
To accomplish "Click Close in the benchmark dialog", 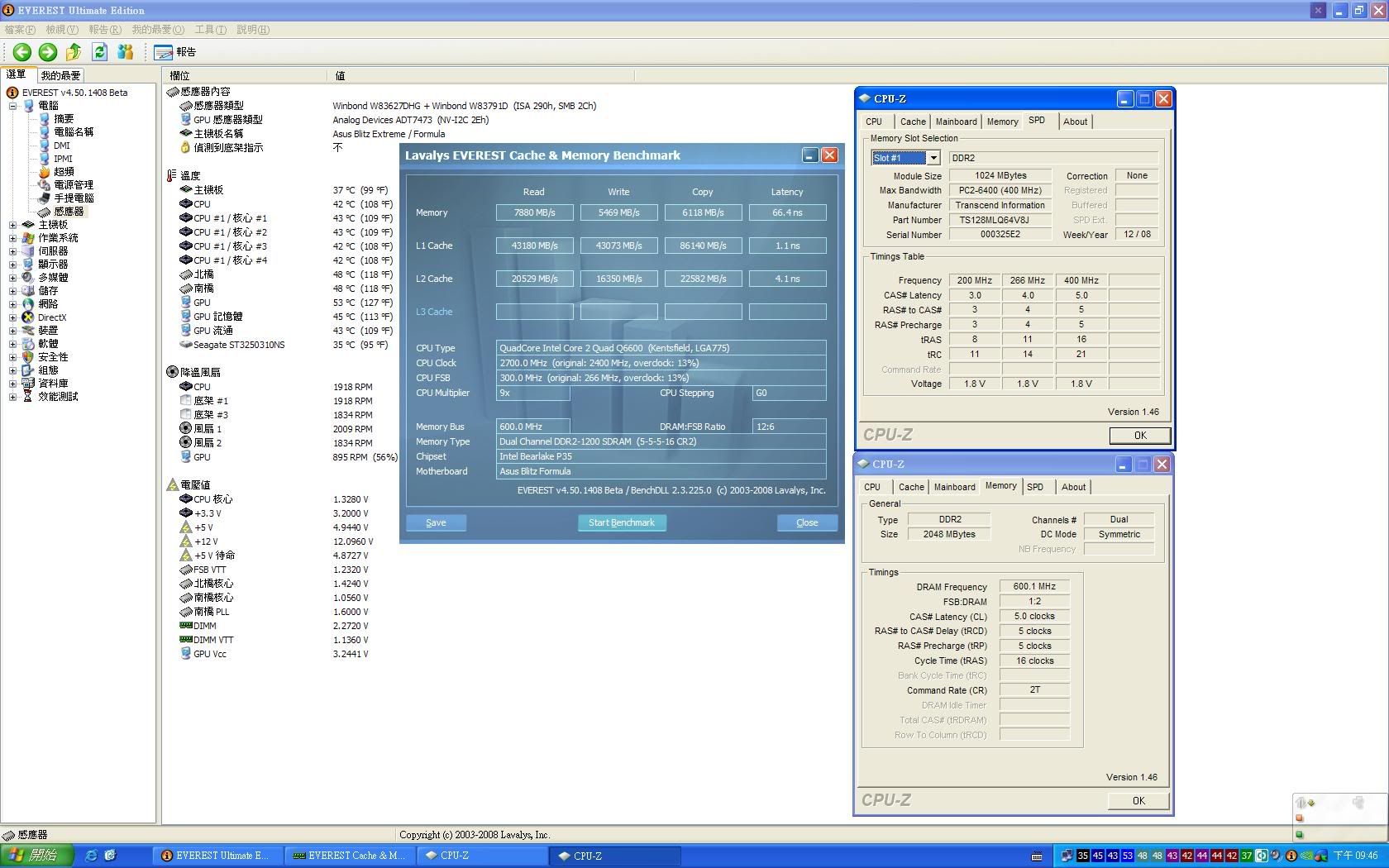I will point(807,522).
